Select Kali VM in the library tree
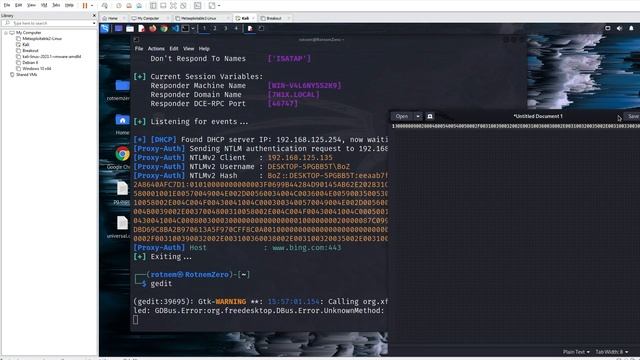This screenshot has height=360, width=640. [x=26, y=44]
